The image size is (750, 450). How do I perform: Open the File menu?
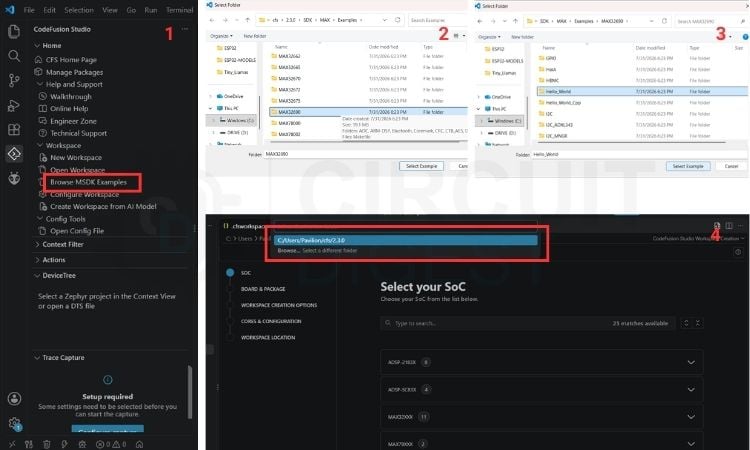point(29,10)
